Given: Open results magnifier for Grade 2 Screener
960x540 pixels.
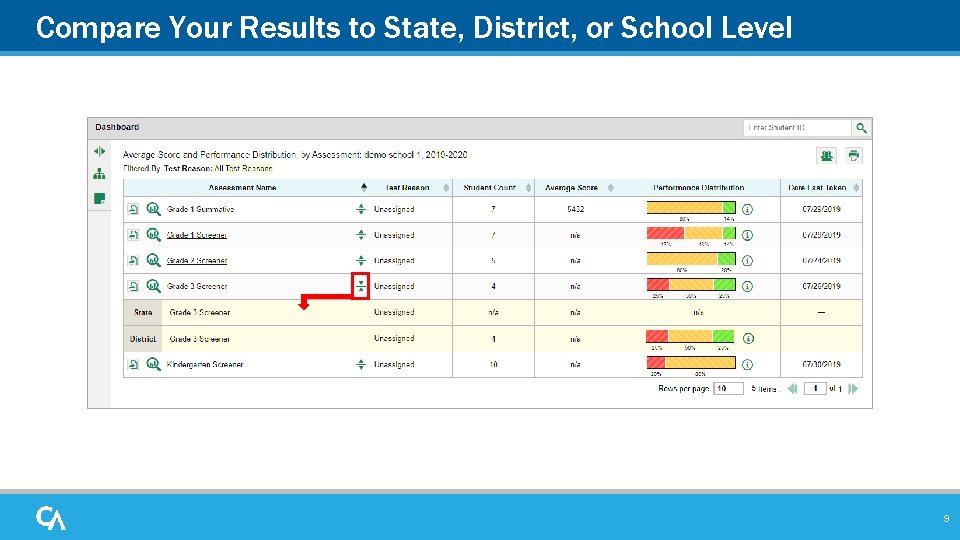Looking at the screenshot, I should (x=153, y=261).
